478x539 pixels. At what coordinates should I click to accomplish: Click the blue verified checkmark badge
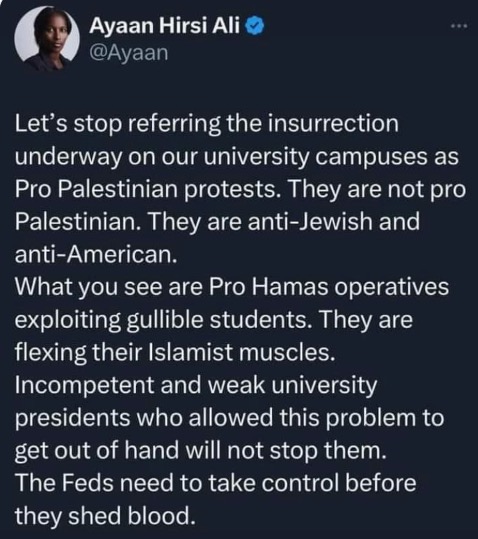255,26
